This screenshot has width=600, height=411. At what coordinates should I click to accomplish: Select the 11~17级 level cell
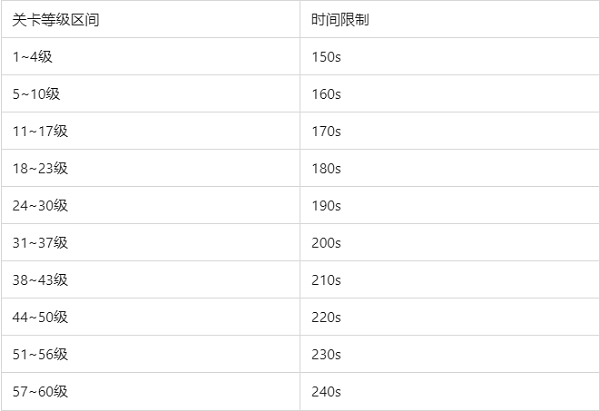click(x=40, y=131)
